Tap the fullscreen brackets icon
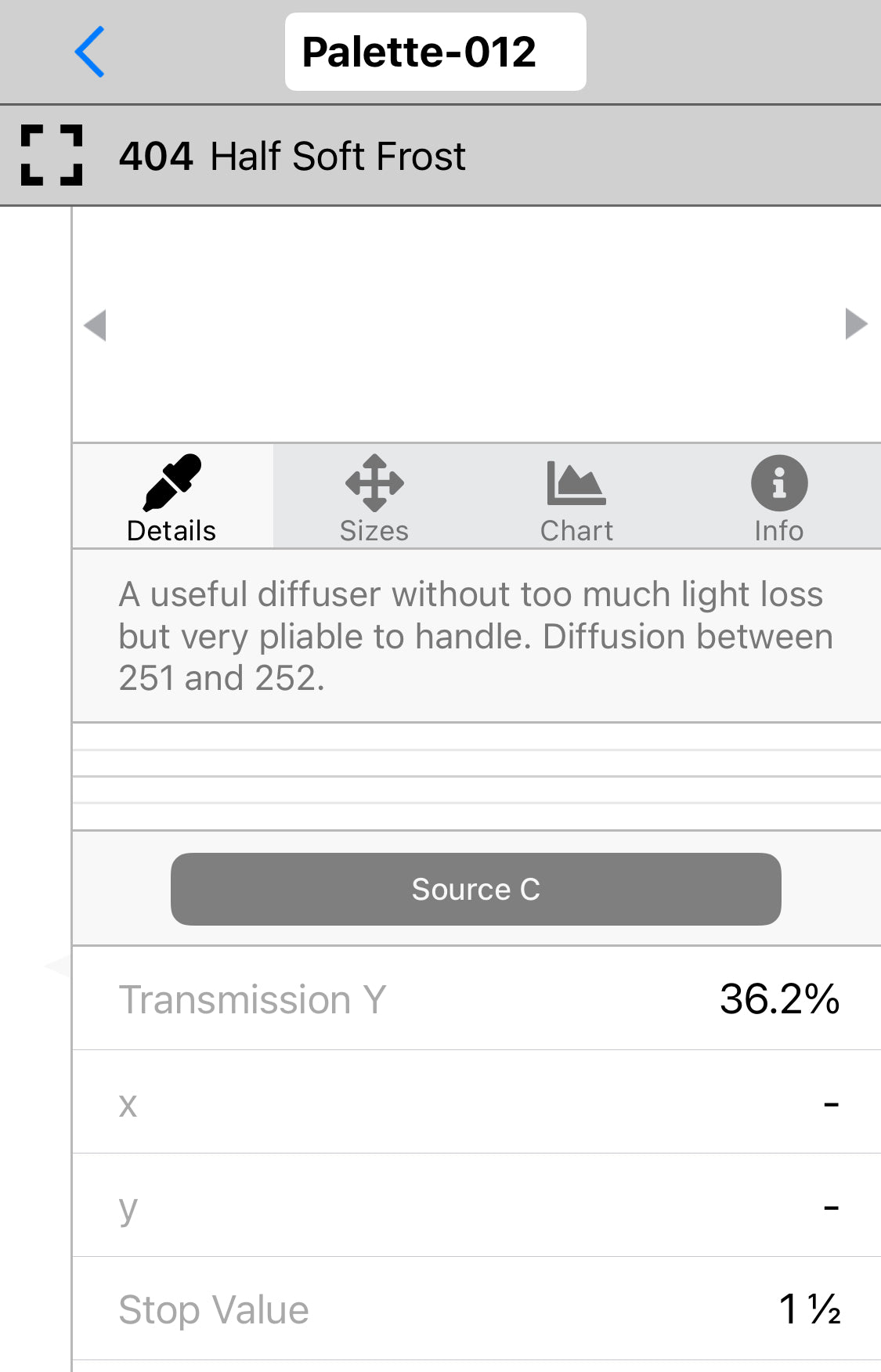 (x=52, y=155)
